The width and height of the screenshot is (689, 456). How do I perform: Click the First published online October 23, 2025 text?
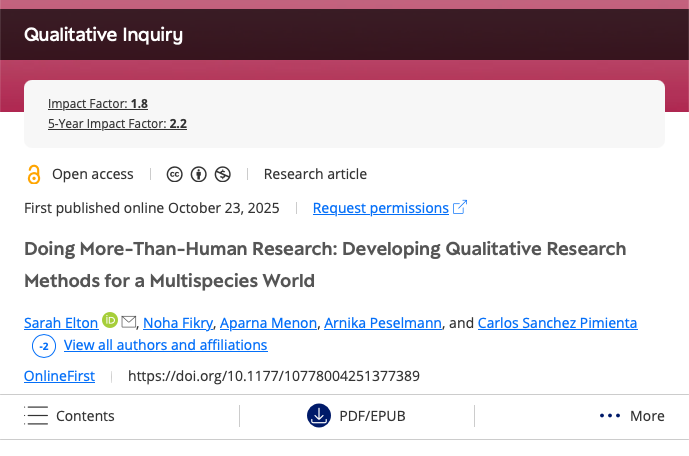pyautogui.click(x=152, y=208)
